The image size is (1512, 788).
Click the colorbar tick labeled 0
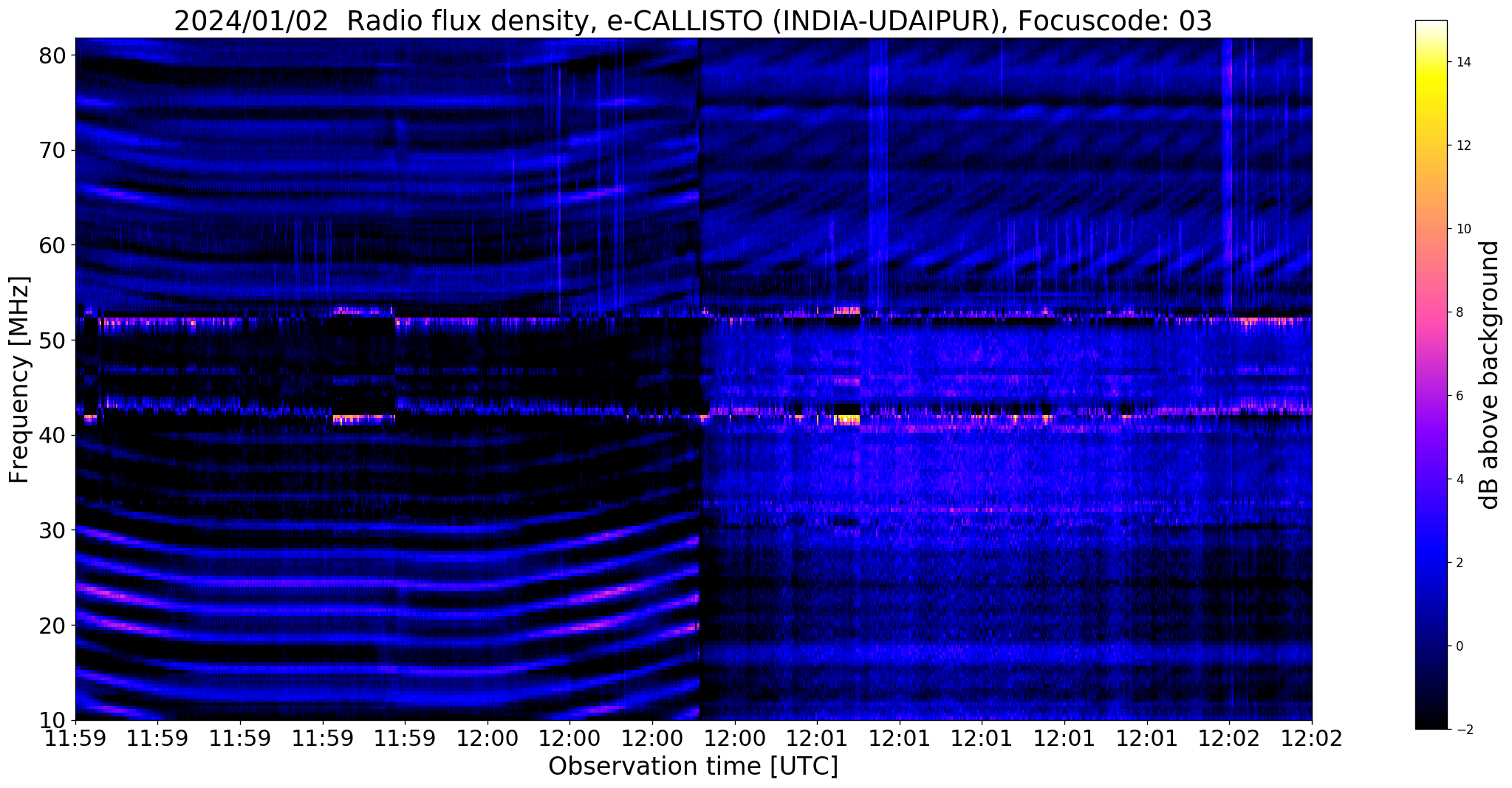tap(1459, 646)
